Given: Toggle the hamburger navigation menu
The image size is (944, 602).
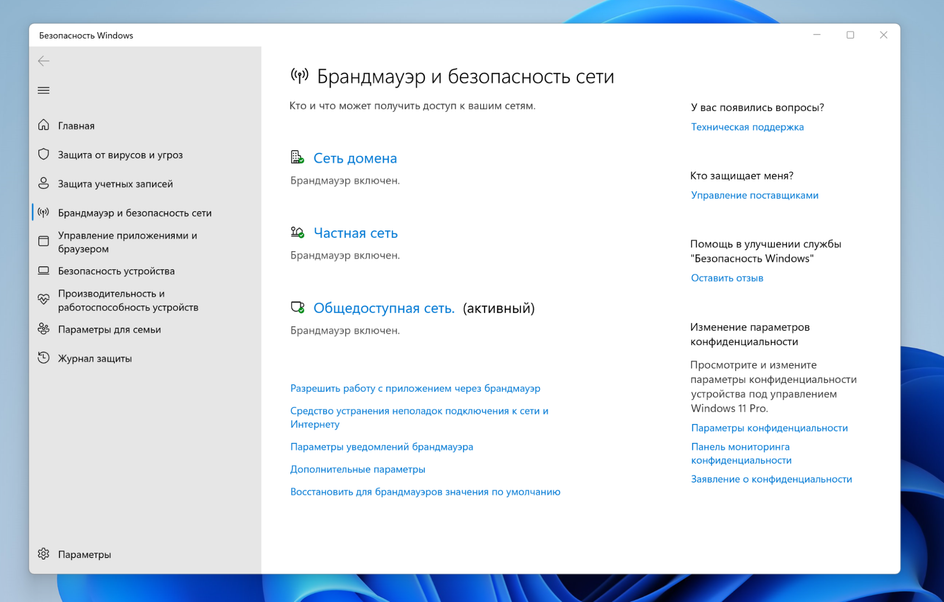Looking at the screenshot, I should click(x=43, y=90).
